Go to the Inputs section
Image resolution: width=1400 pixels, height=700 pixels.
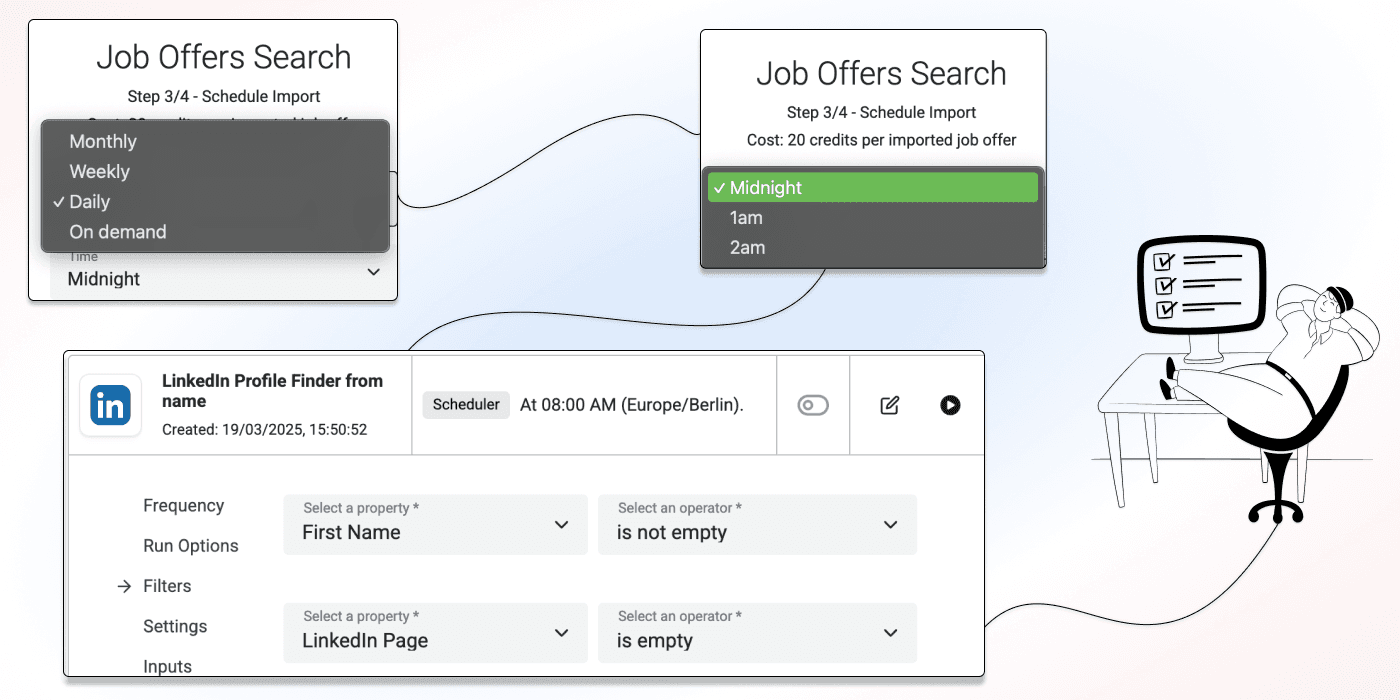(167, 666)
